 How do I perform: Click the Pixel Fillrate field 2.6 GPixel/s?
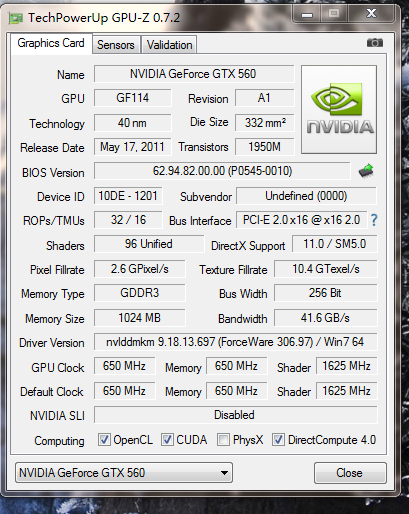point(140,269)
